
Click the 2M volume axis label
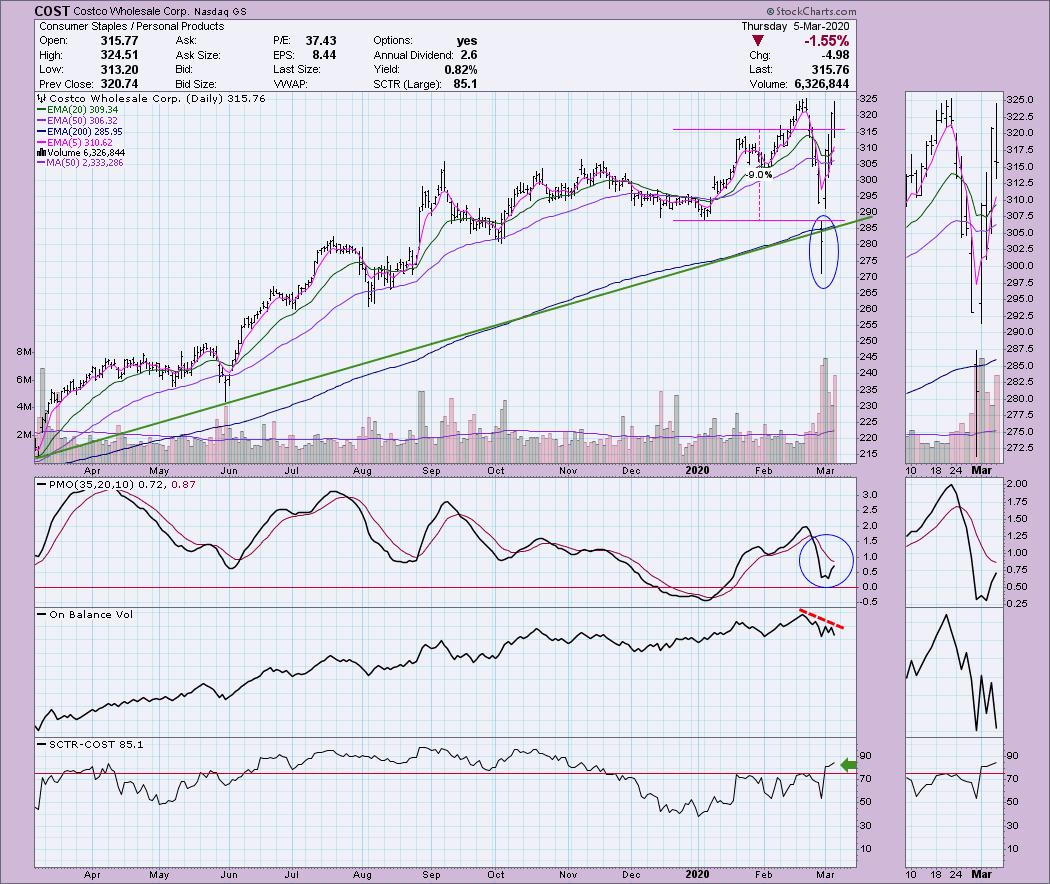24,435
